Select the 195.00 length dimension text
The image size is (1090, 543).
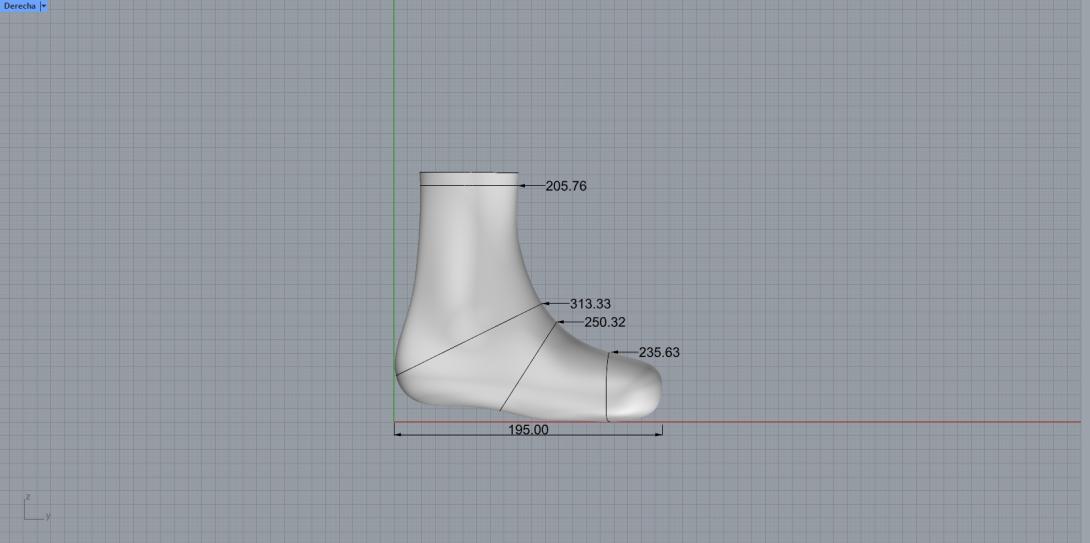(x=528, y=430)
